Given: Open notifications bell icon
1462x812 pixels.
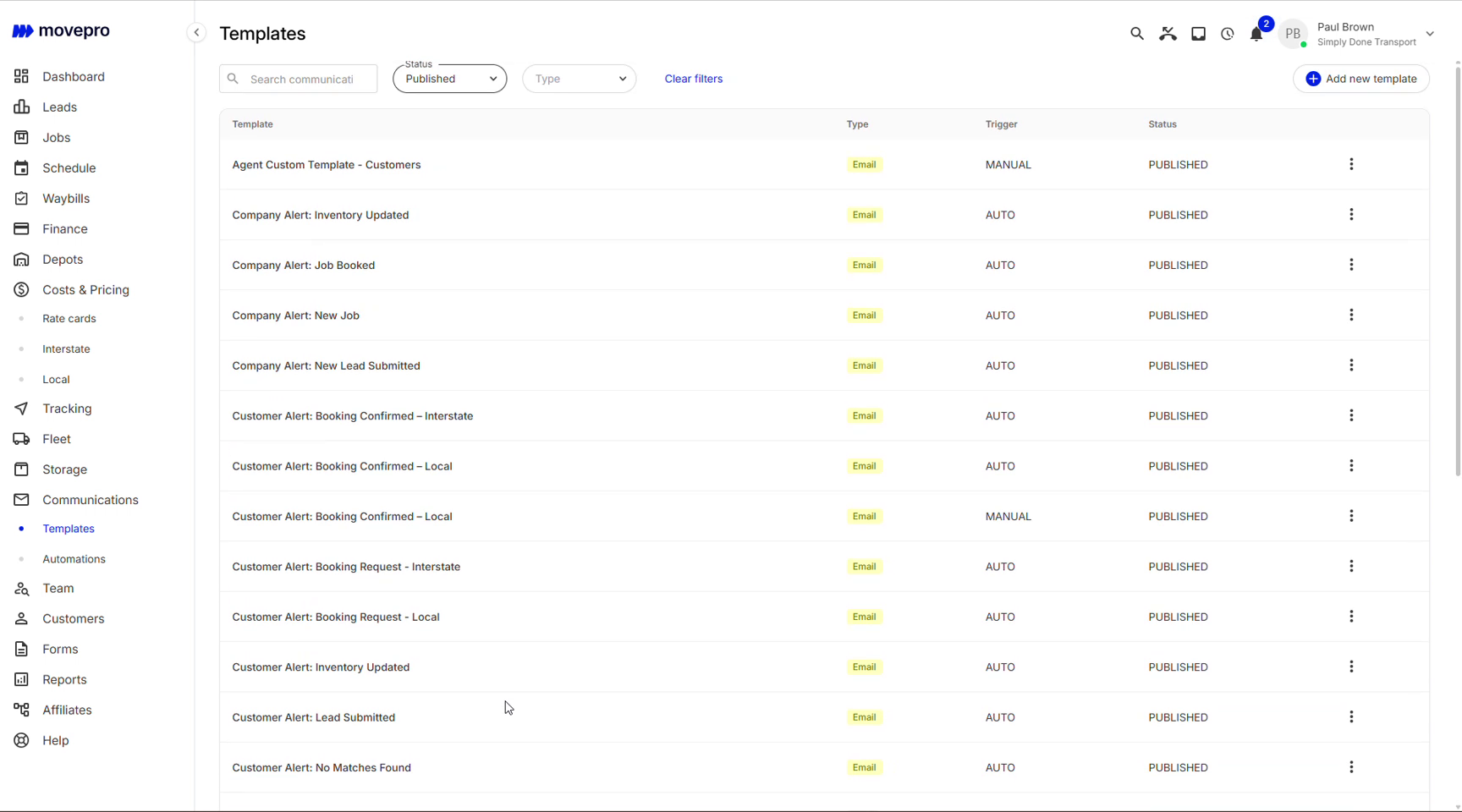Looking at the screenshot, I should tap(1256, 34).
